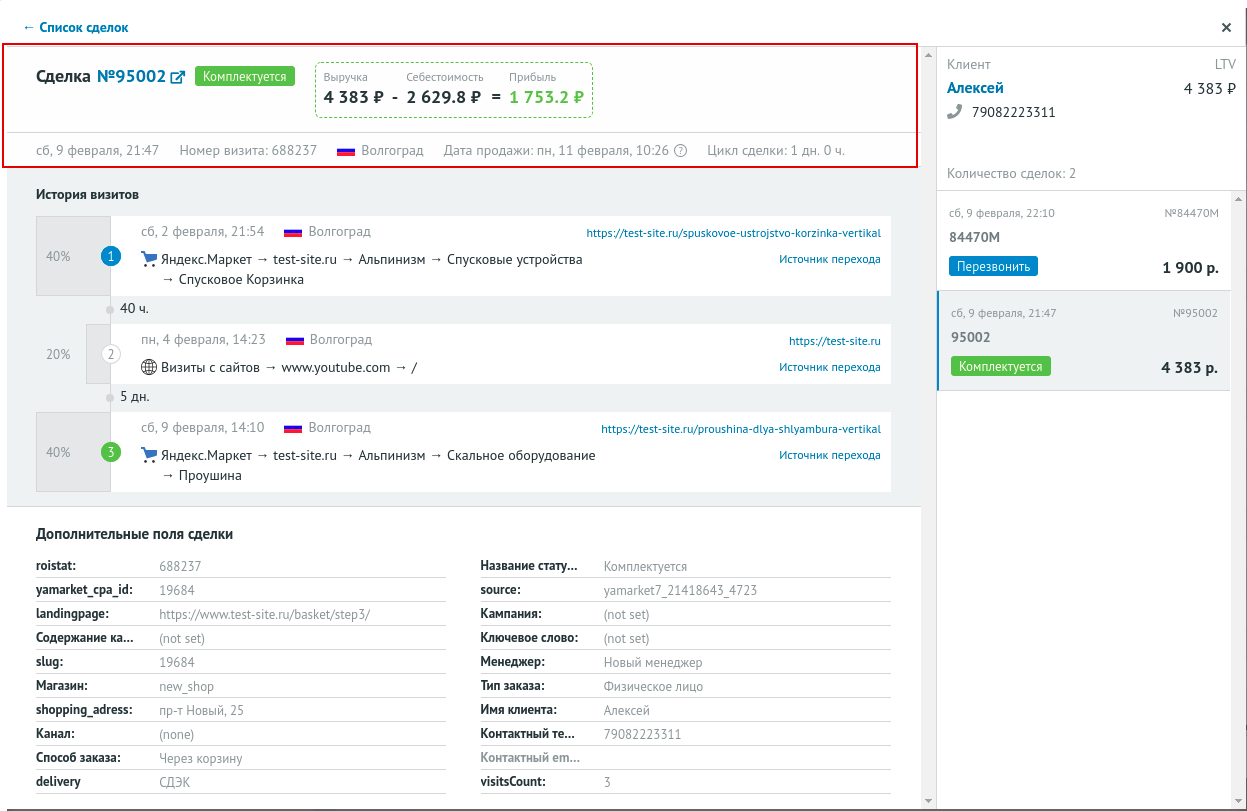Click the sale date help question icon
The image size is (1247, 811).
[681, 151]
